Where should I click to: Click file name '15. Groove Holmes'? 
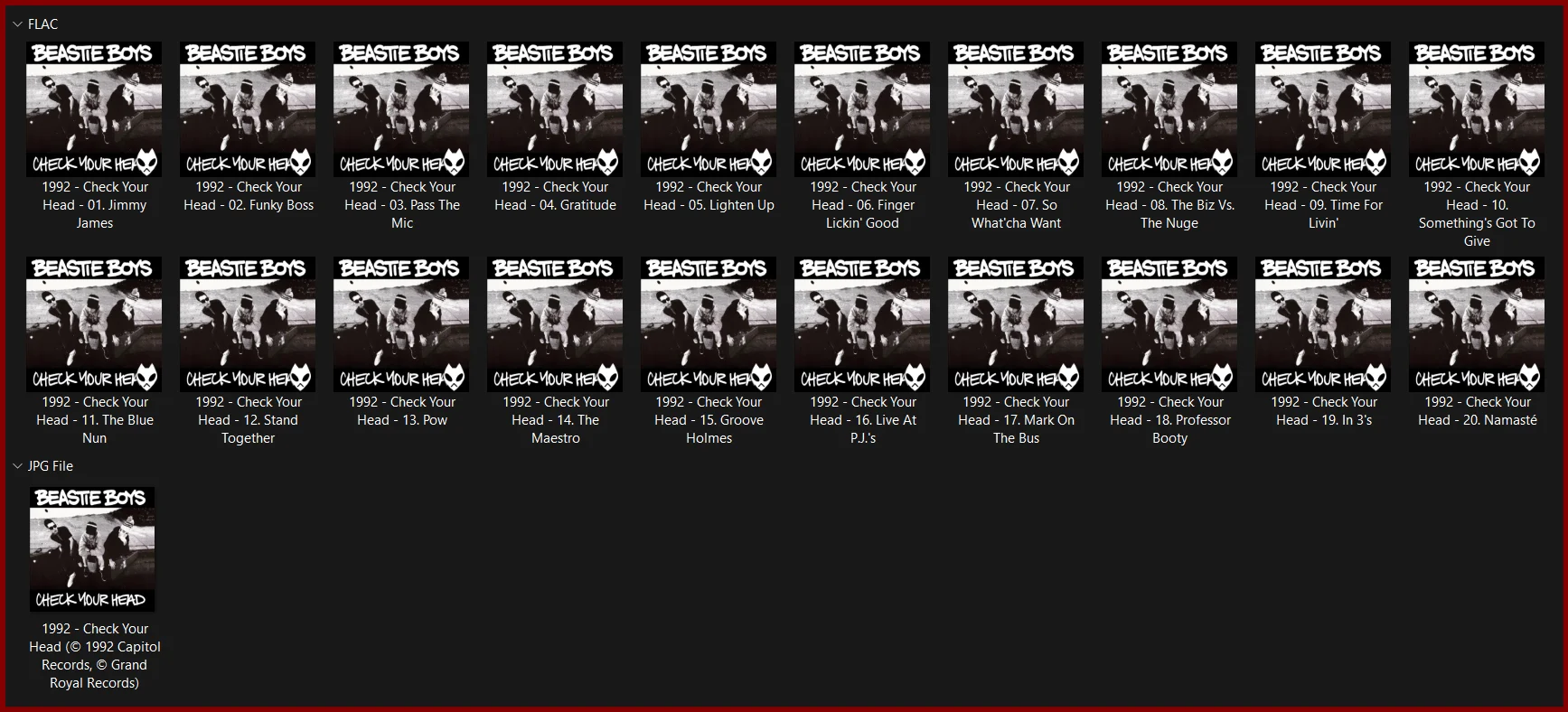point(709,420)
